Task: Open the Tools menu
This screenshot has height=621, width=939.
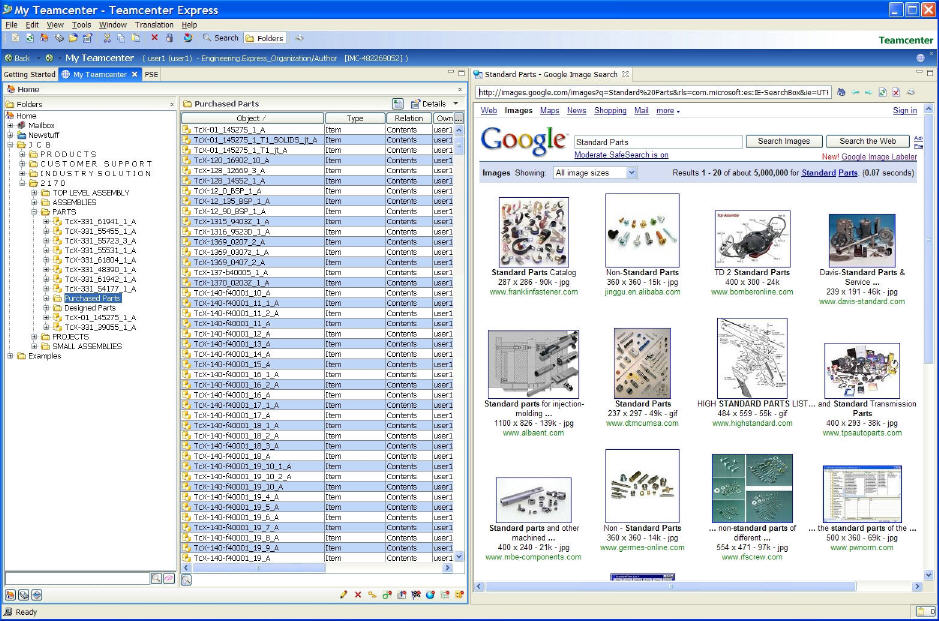Action: (x=81, y=25)
